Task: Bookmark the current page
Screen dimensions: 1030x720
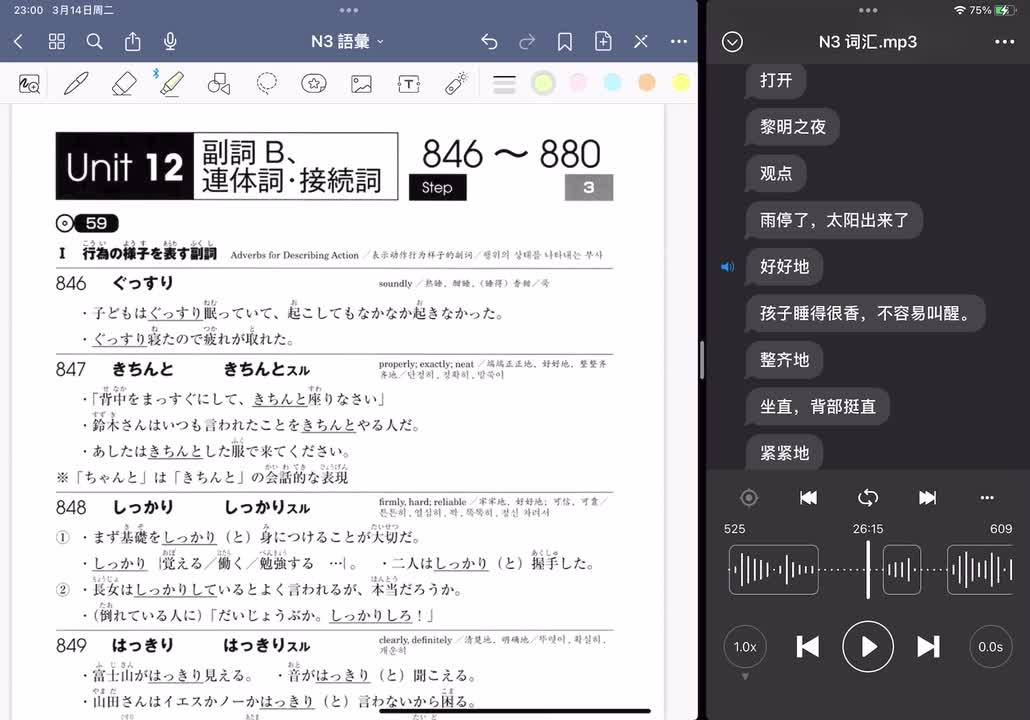Action: 564,42
